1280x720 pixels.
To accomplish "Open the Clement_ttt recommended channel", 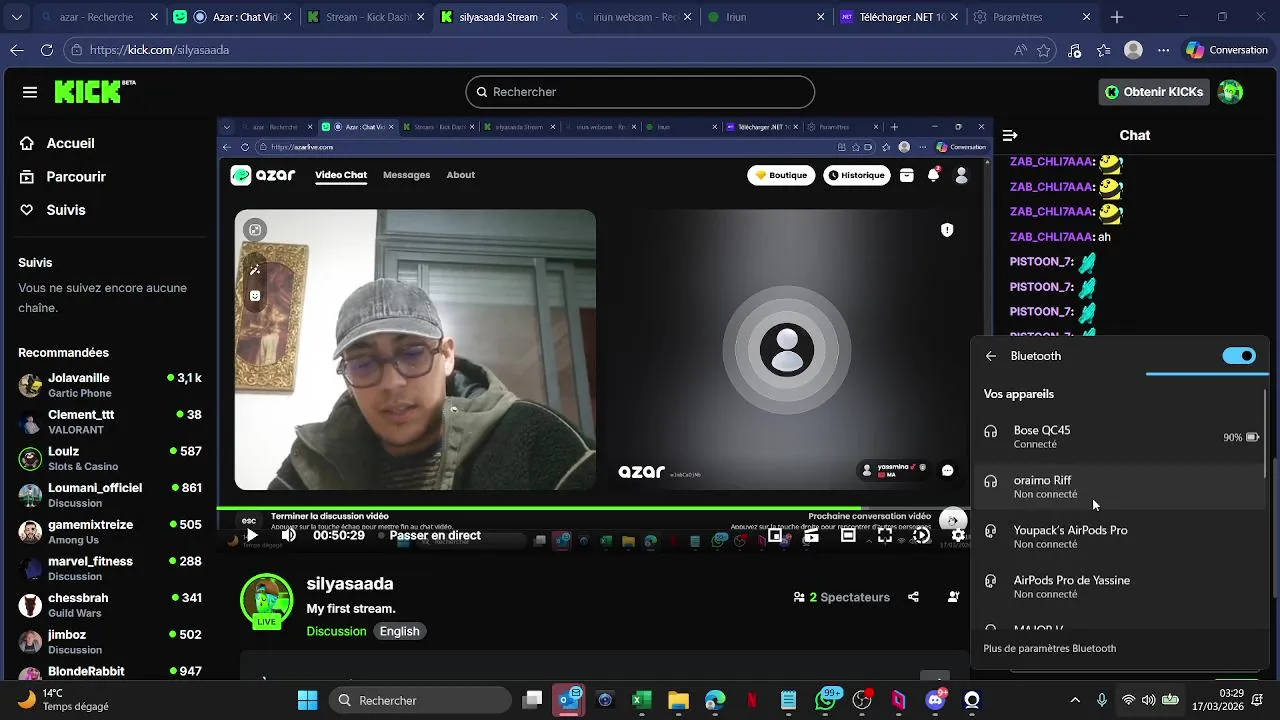I will tap(110, 421).
